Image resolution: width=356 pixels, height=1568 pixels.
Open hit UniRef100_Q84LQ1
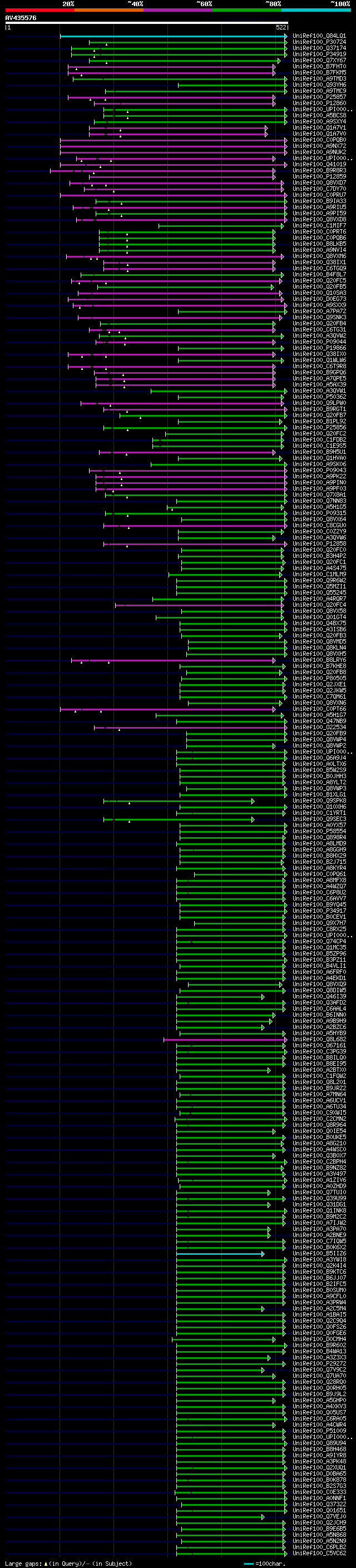coord(319,36)
